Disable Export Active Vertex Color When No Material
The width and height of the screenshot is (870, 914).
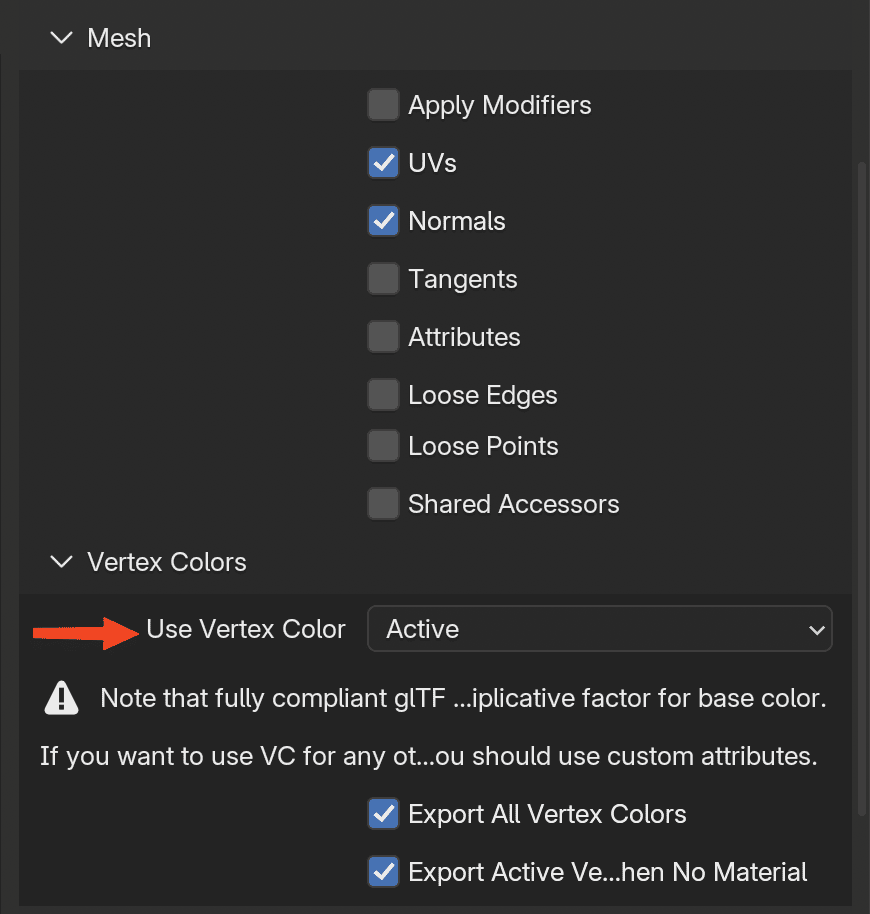pyautogui.click(x=383, y=871)
